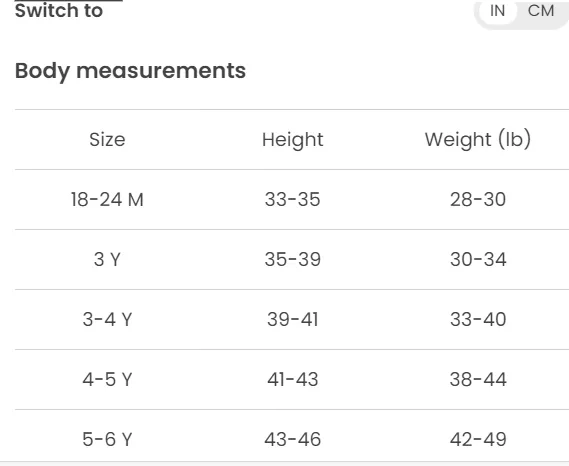This screenshot has height=466, width=569.
Task: Click weight value 33-40
Action: point(478,319)
